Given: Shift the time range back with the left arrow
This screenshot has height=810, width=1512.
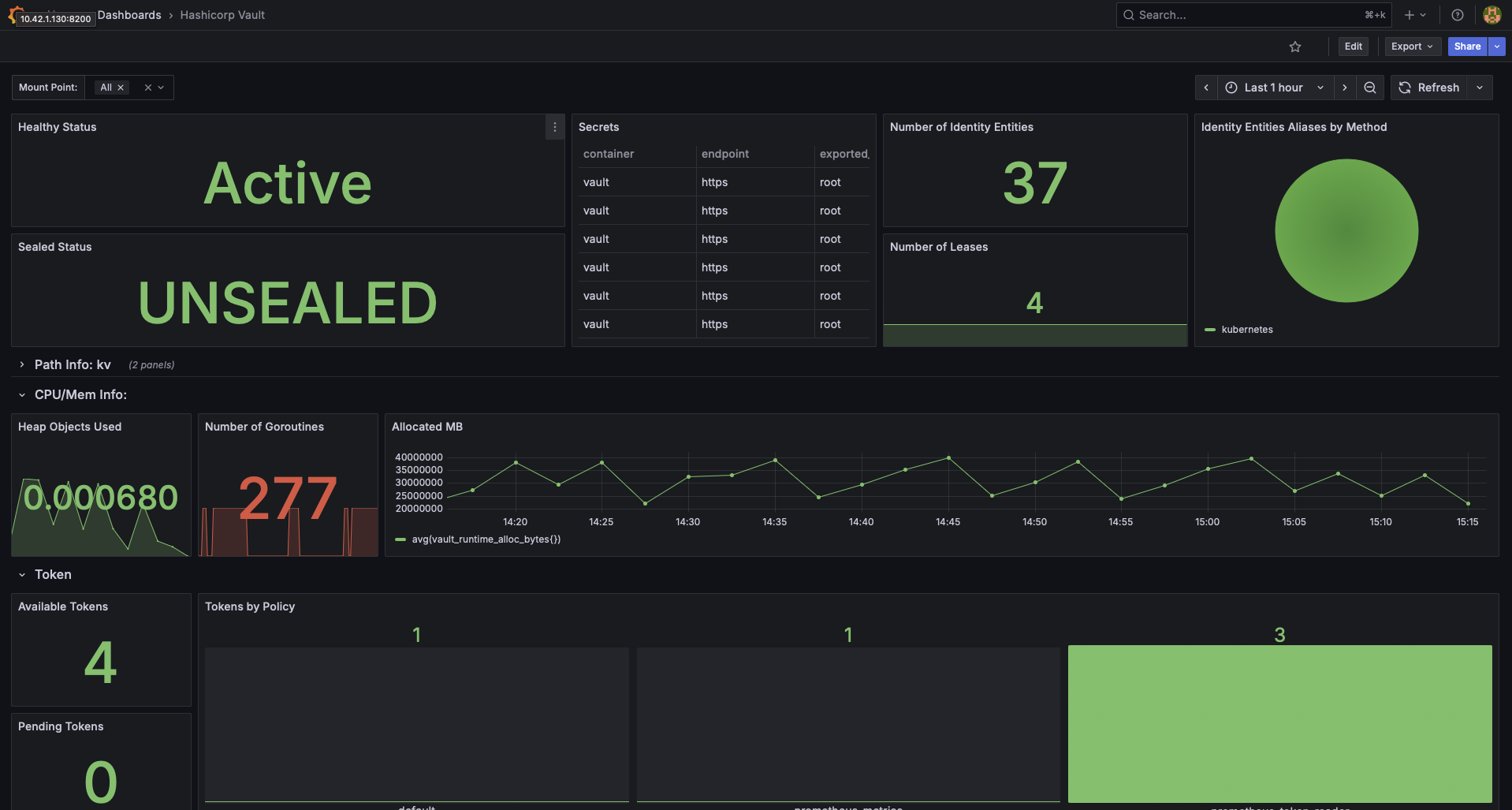Looking at the screenshot, I should pyautogui.click(x=1206, y=88).
